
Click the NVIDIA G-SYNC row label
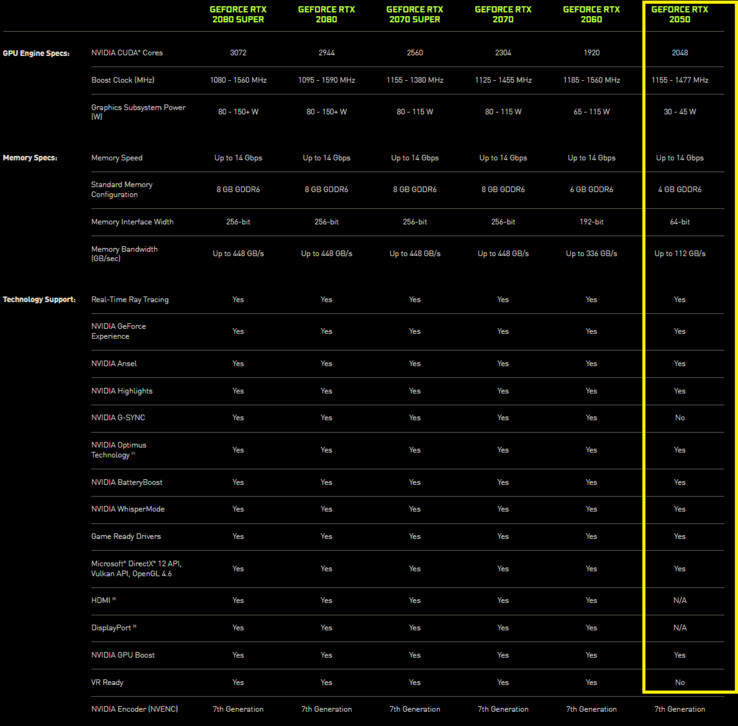pyautogui.click(x=118, y=417)
